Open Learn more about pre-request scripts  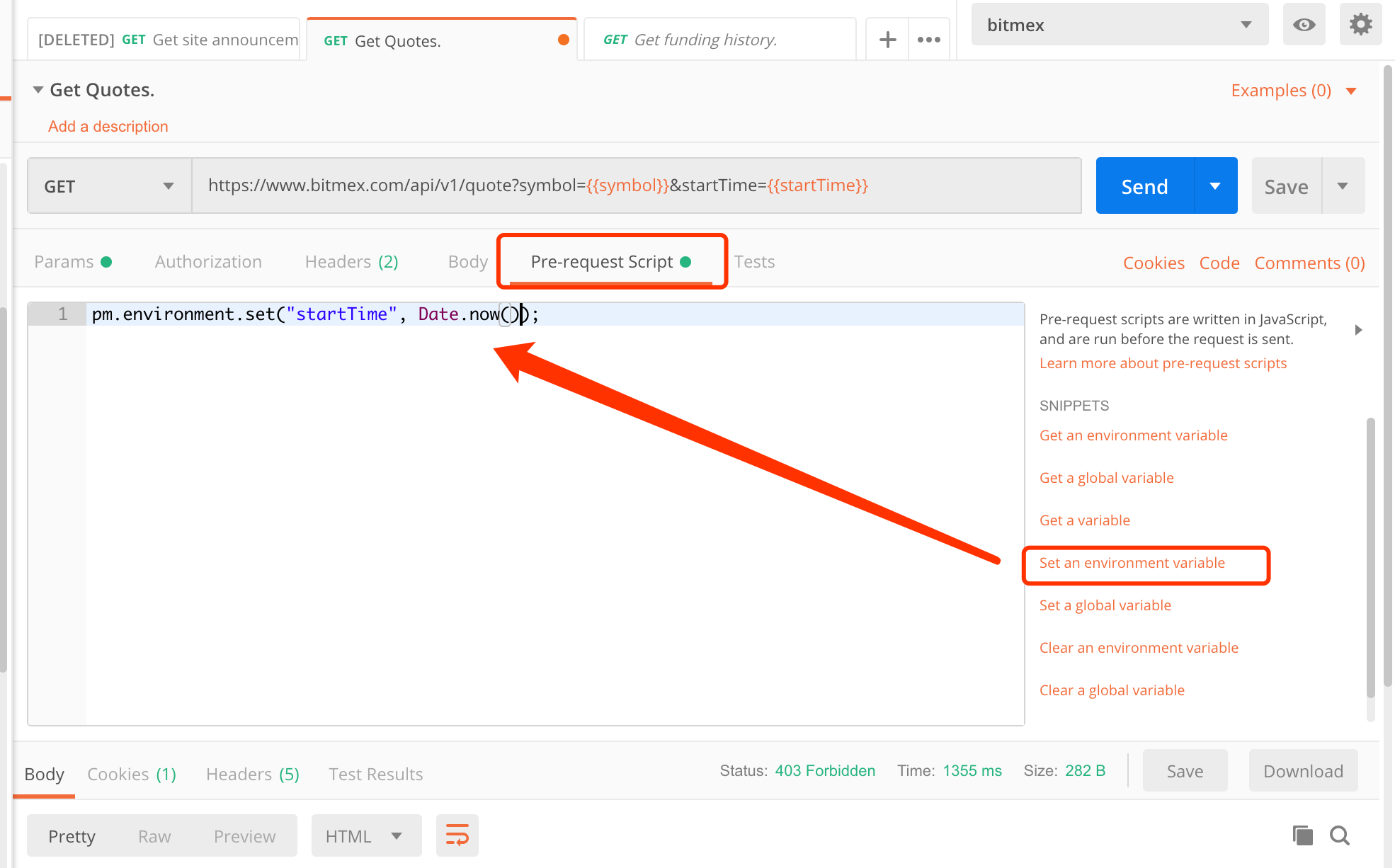[1163, 362]
